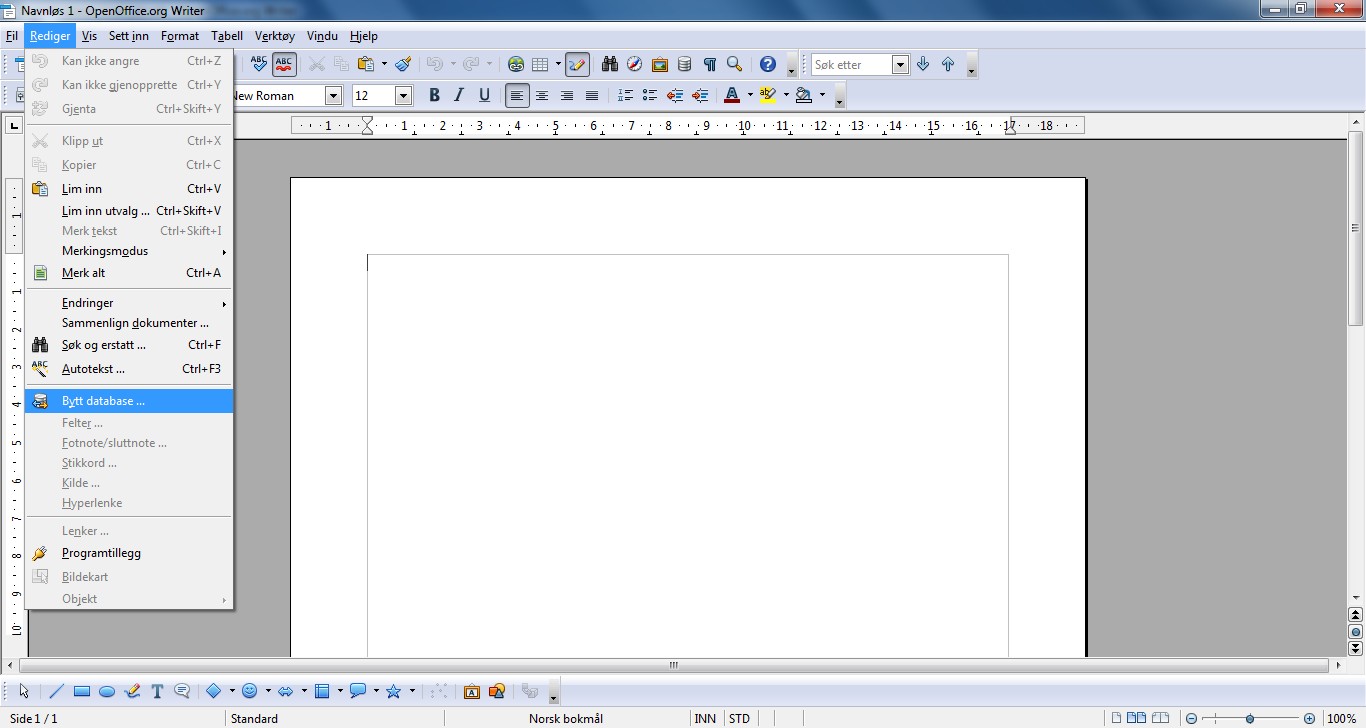
Task: Open 'Programtillegg' menu entry
Action: [129, 553]
